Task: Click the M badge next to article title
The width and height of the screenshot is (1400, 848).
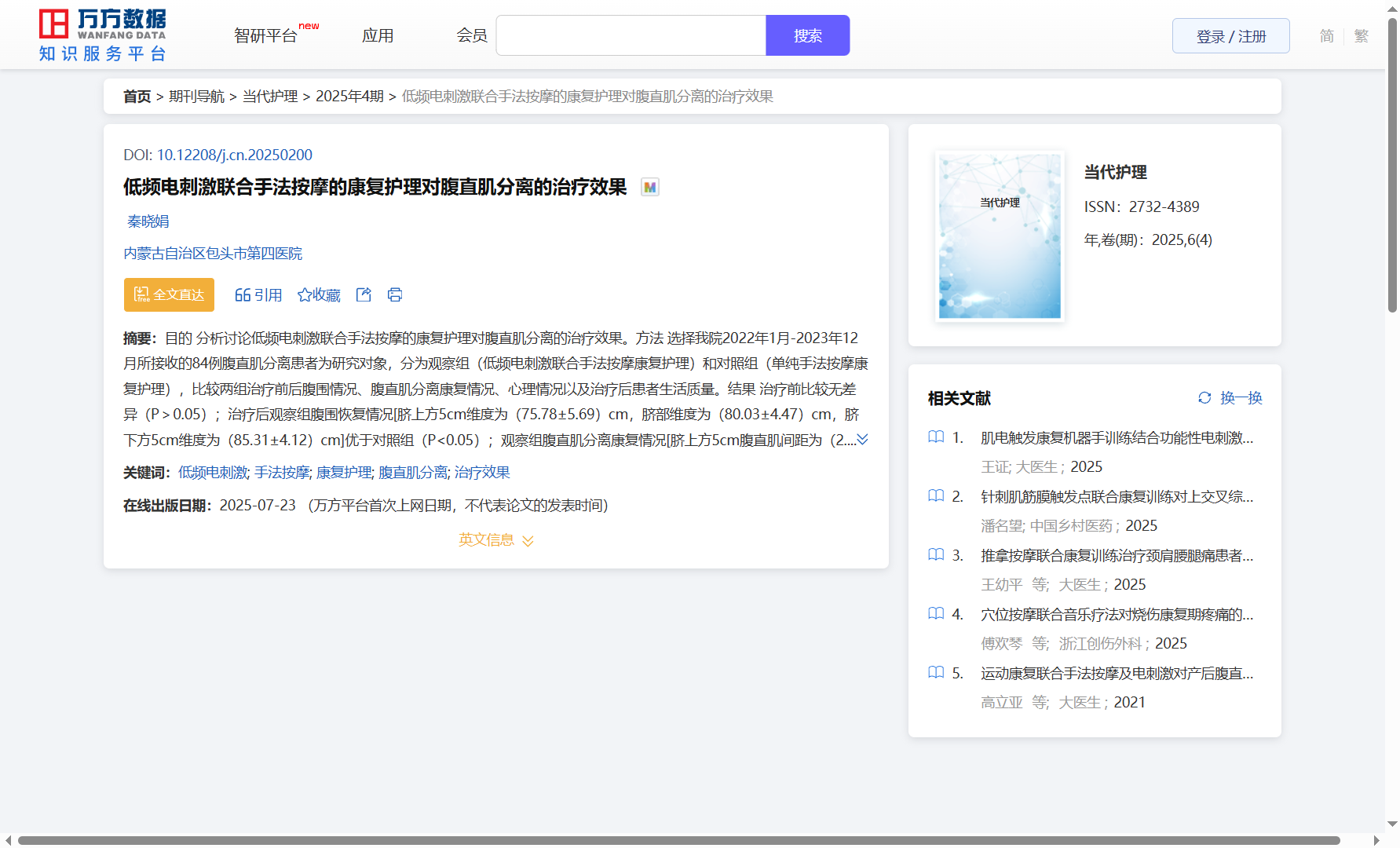Action: tap(649, 188)
